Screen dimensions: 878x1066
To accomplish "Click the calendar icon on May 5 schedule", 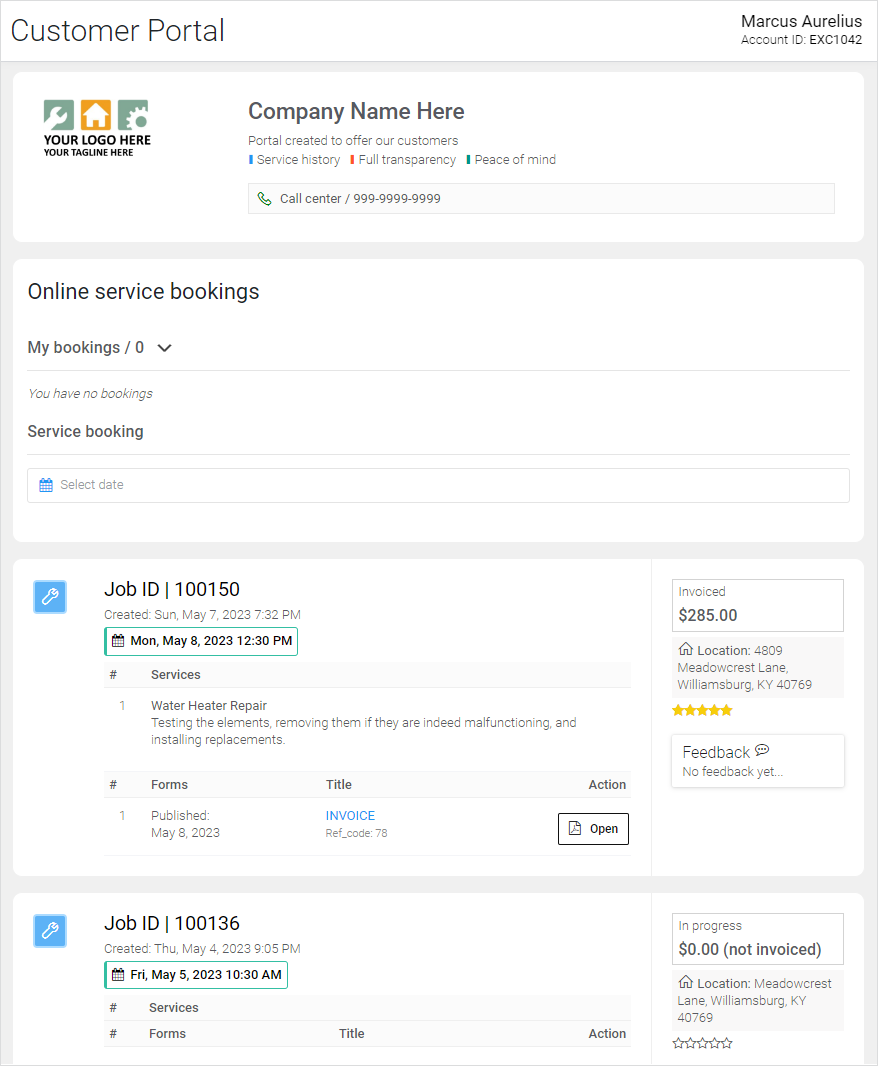I will pyautogui.click(x=118, y=975).
